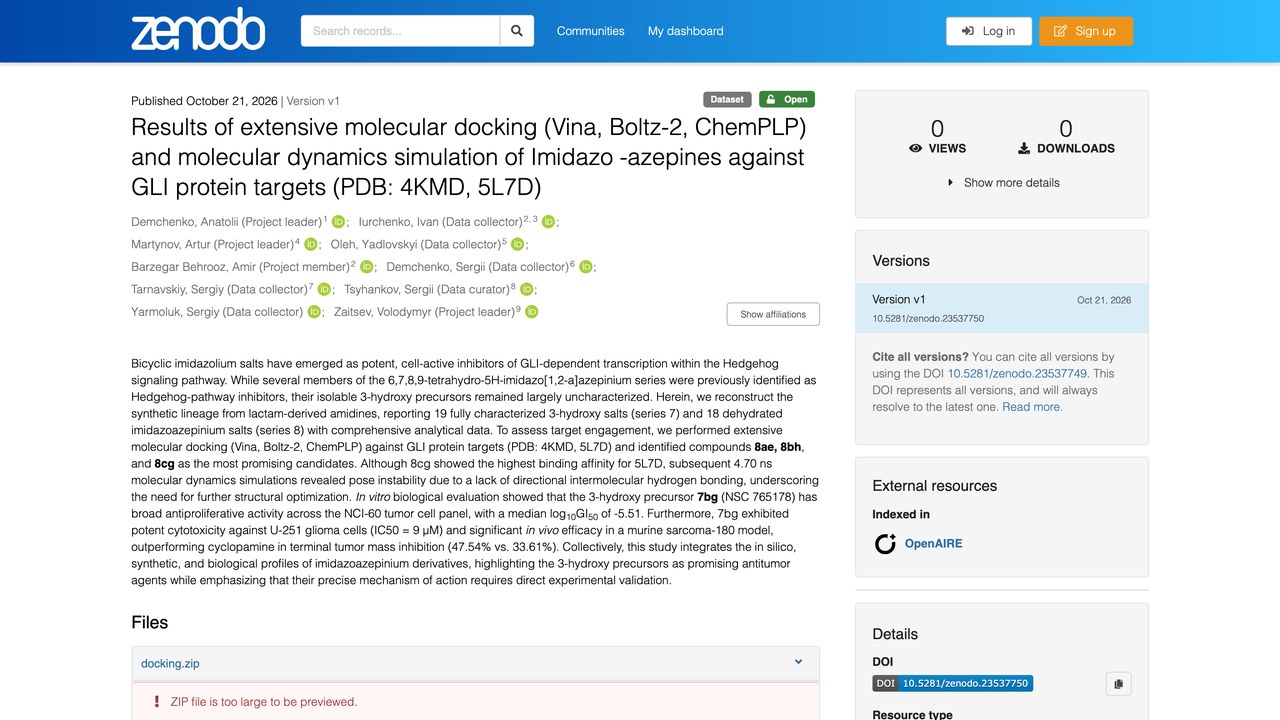This screenshot has height=720, width=1280.
Task: Copy the DOI with clipboard icon
Action: [1118, 684]
